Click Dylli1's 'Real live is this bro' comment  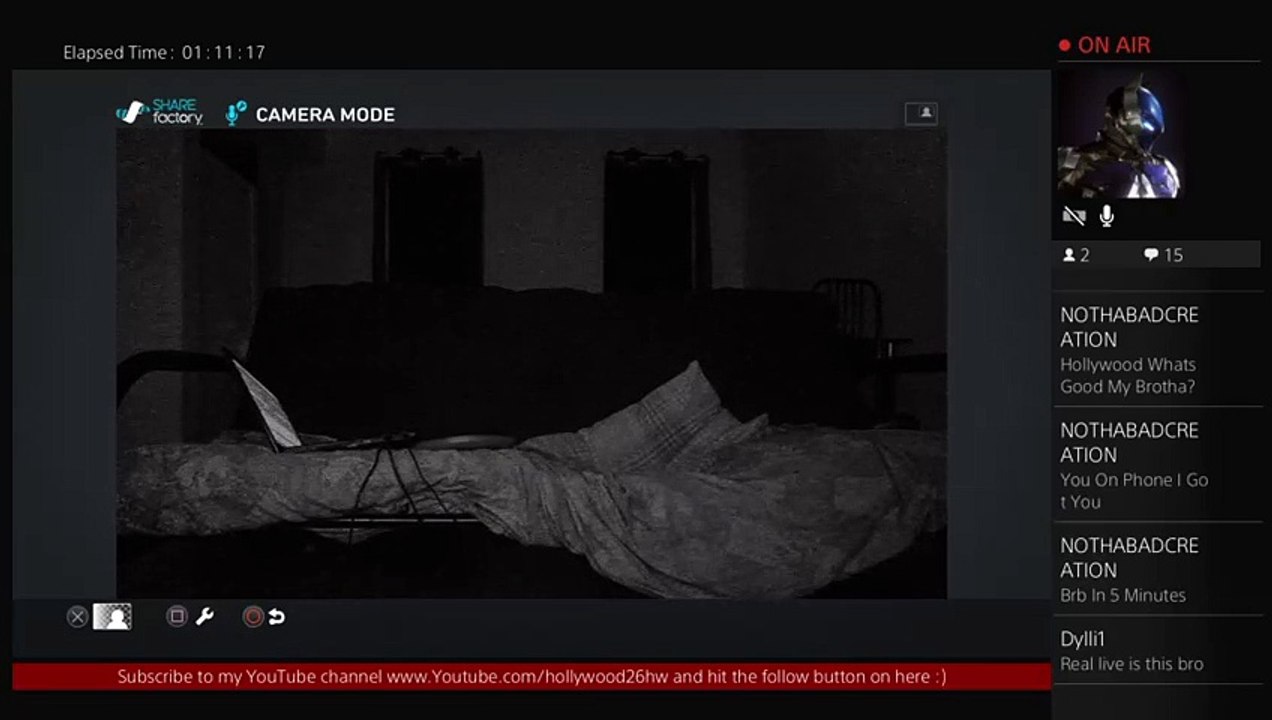click(1132, 664)
